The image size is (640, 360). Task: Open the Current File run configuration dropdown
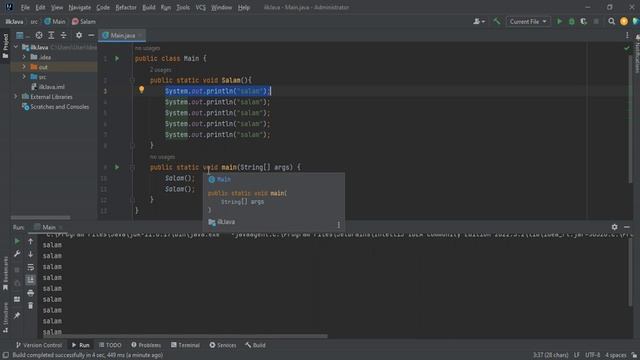tap(528, 22)
